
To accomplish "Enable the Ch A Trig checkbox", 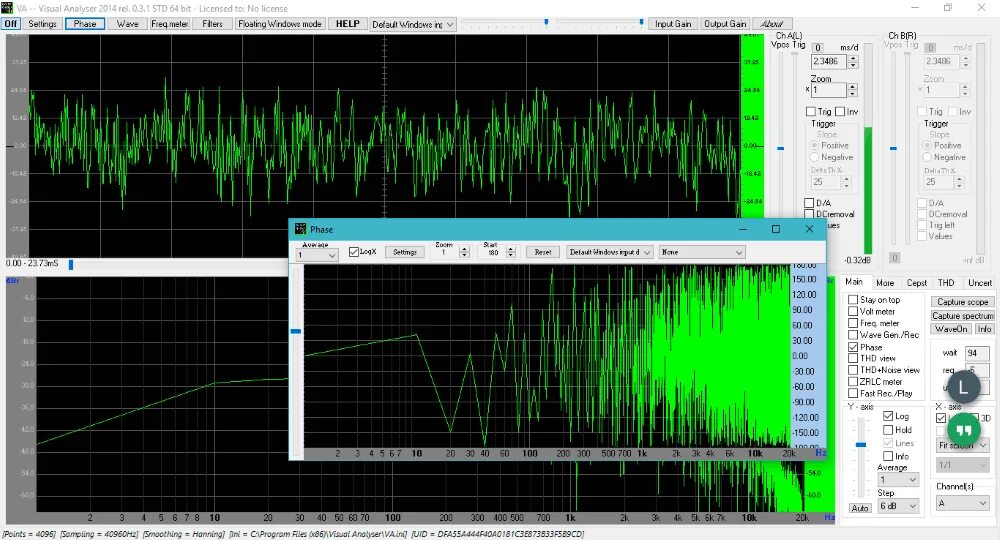I will pyautogui.click(x=811, y=112).
